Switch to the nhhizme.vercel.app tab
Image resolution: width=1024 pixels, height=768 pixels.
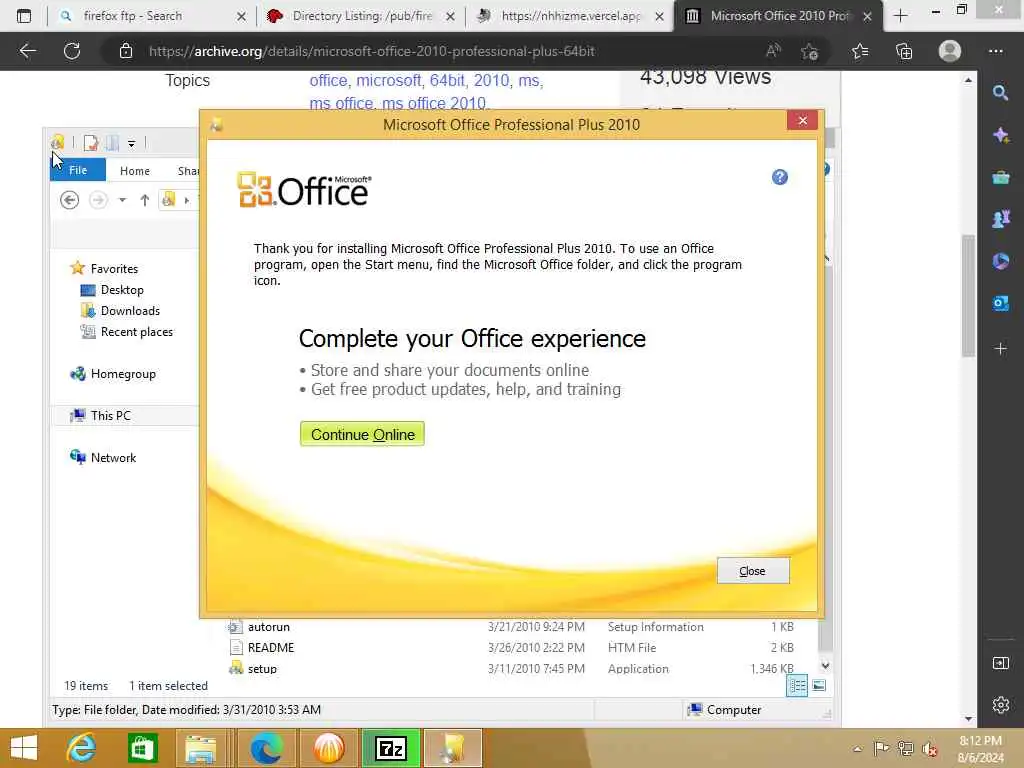click(571, 16)
